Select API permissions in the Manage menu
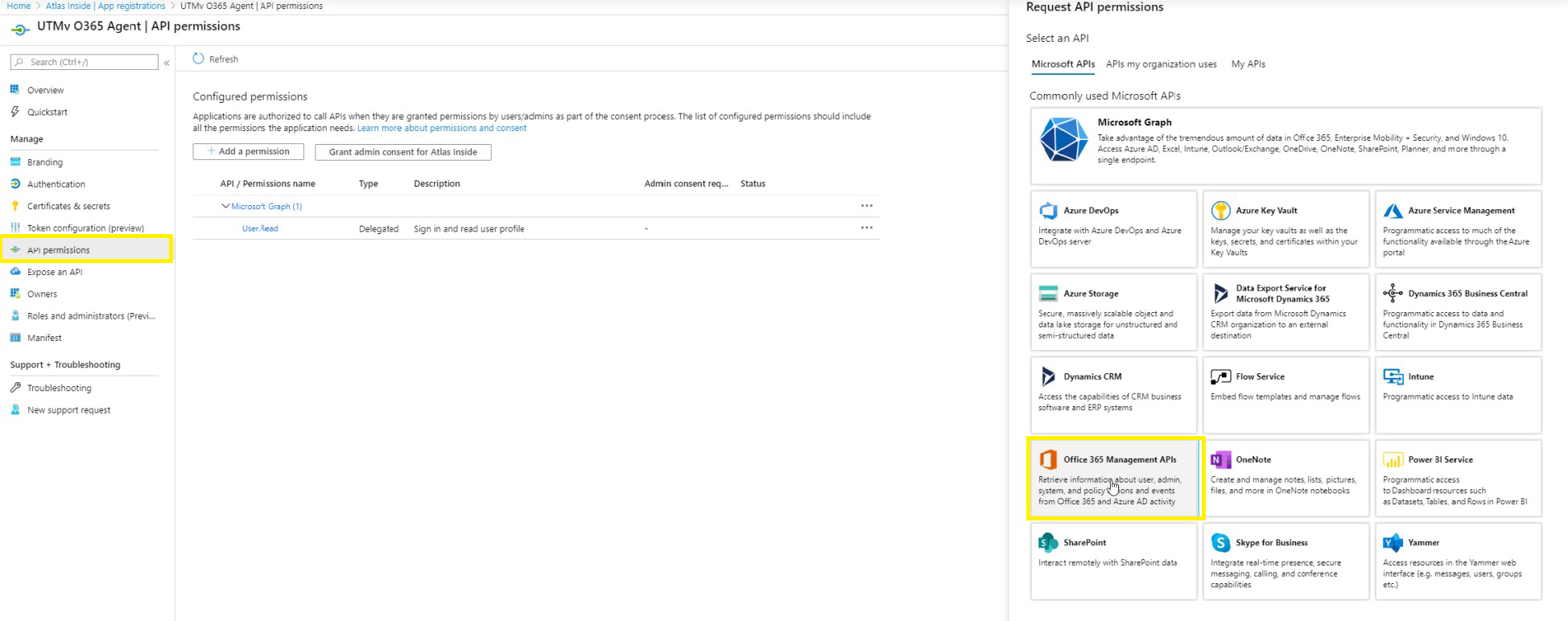Image resolution: width=1568 pixels, height=621 pixels. pyautogui.click(x=87, y=249)
